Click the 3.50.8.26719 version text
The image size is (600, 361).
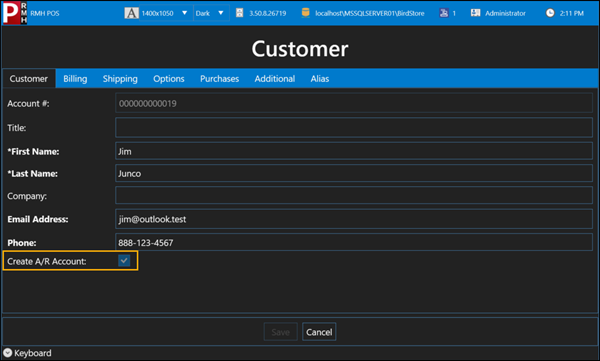268,13
